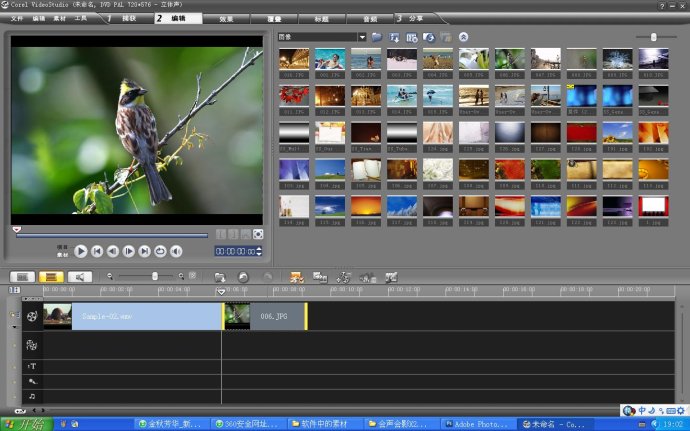Open the 文件 (File) menu

click(x=16, y=18)
